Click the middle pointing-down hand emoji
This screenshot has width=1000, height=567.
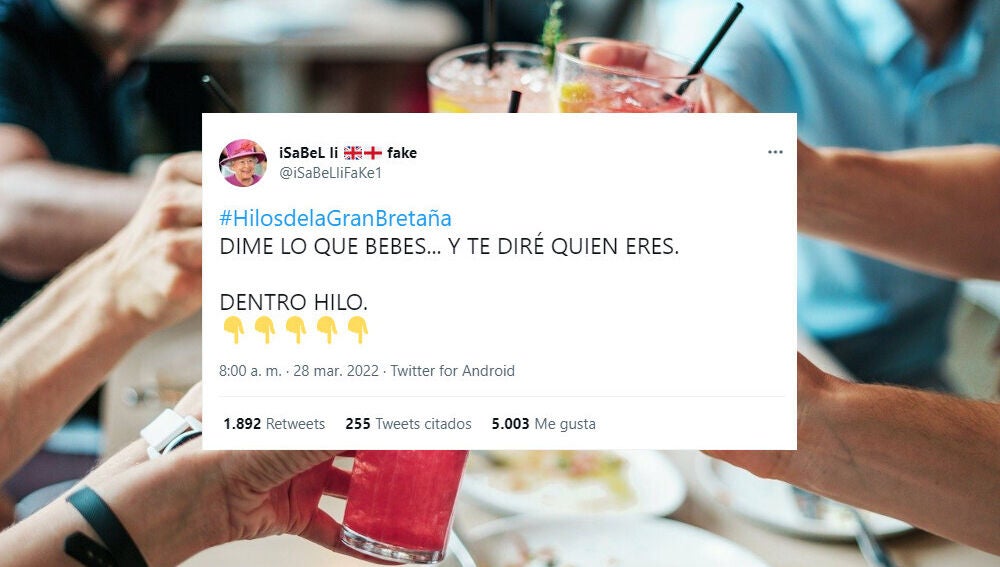coord(296,330)
